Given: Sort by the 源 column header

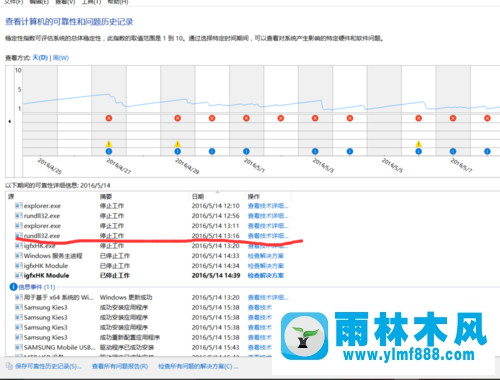Looking at the screenshot, I should tap(52, 196).
